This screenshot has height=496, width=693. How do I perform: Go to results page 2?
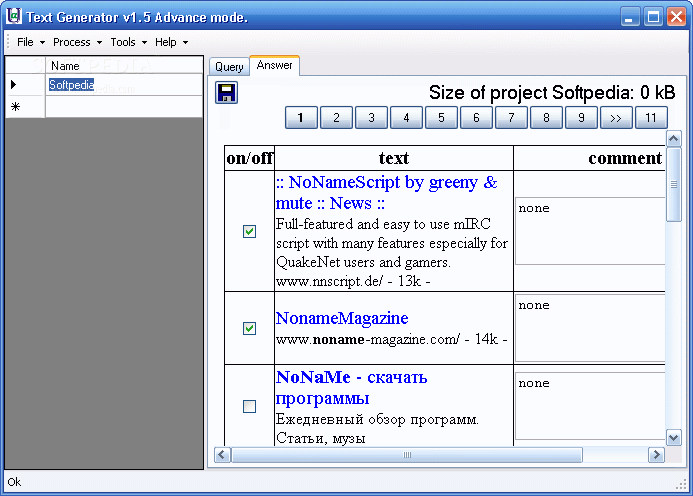click(x=336, y=118)
